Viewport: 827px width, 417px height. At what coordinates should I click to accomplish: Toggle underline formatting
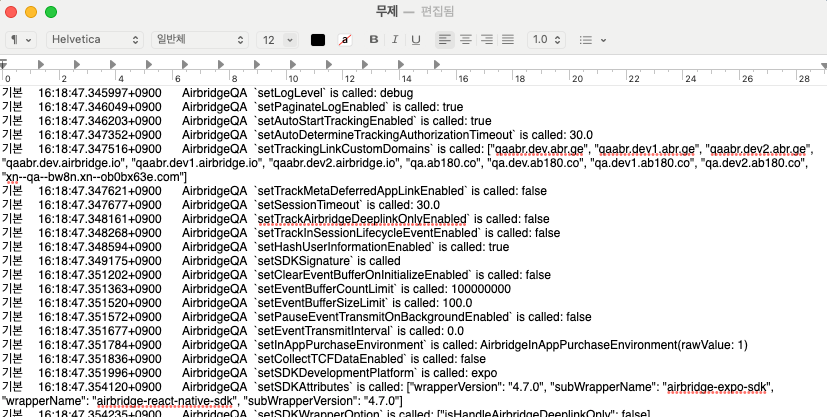pos(416,40)
